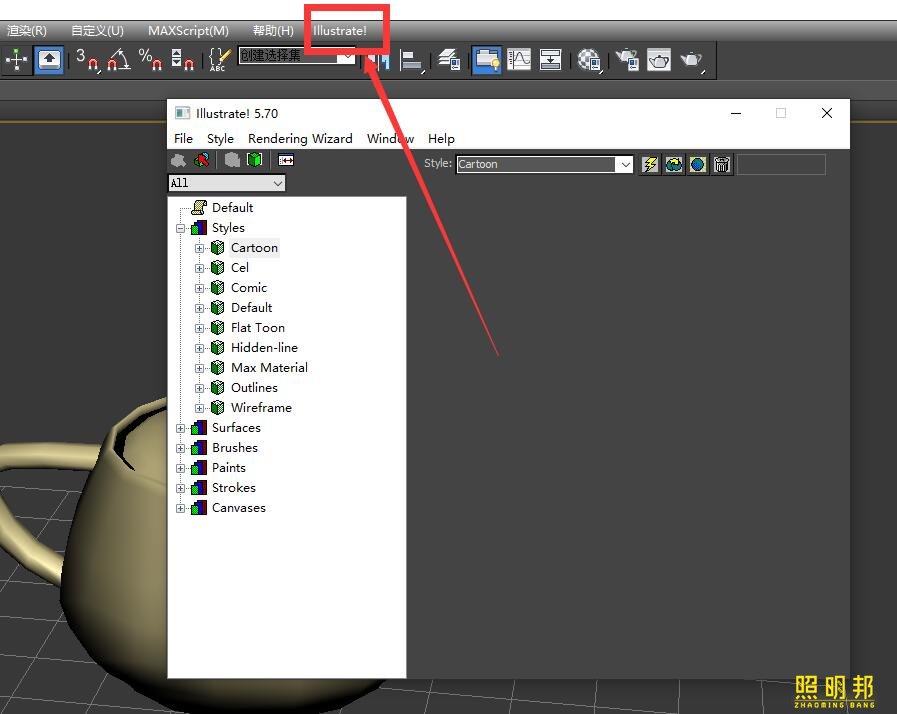
Task: Select the move transform tool in the 3ds Max toolbar
Action: (17, 60)
